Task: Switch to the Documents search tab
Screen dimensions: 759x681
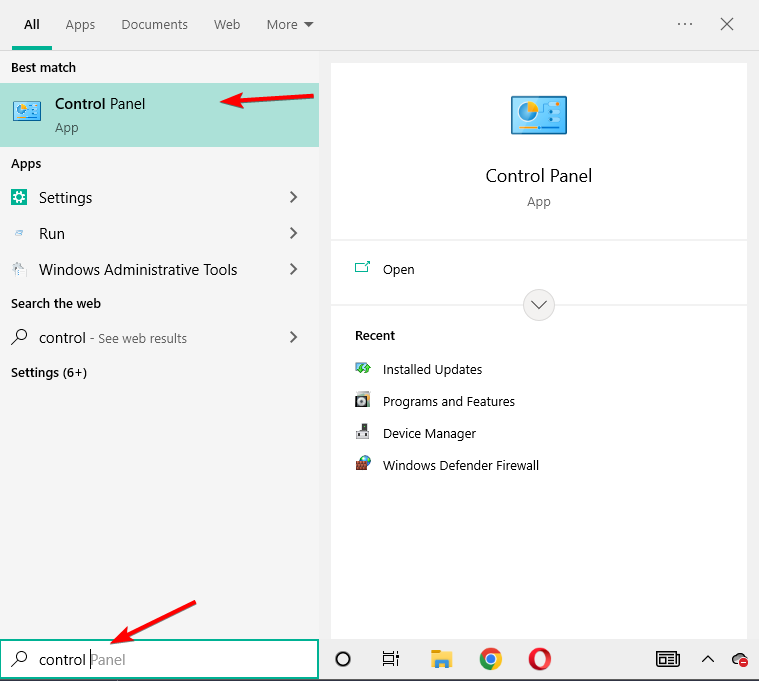Action: tap(154, 24)
